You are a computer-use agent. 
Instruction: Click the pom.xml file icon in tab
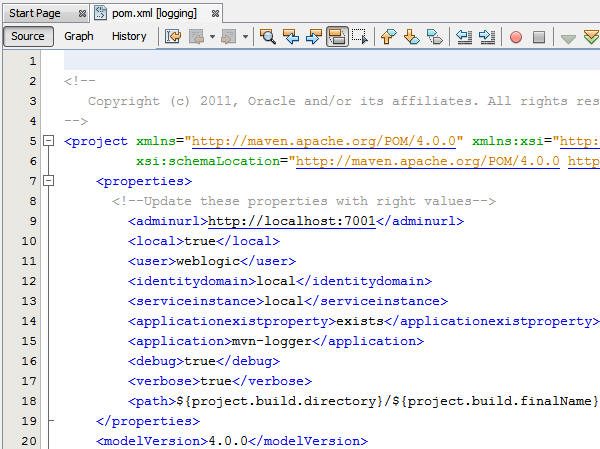101,13
